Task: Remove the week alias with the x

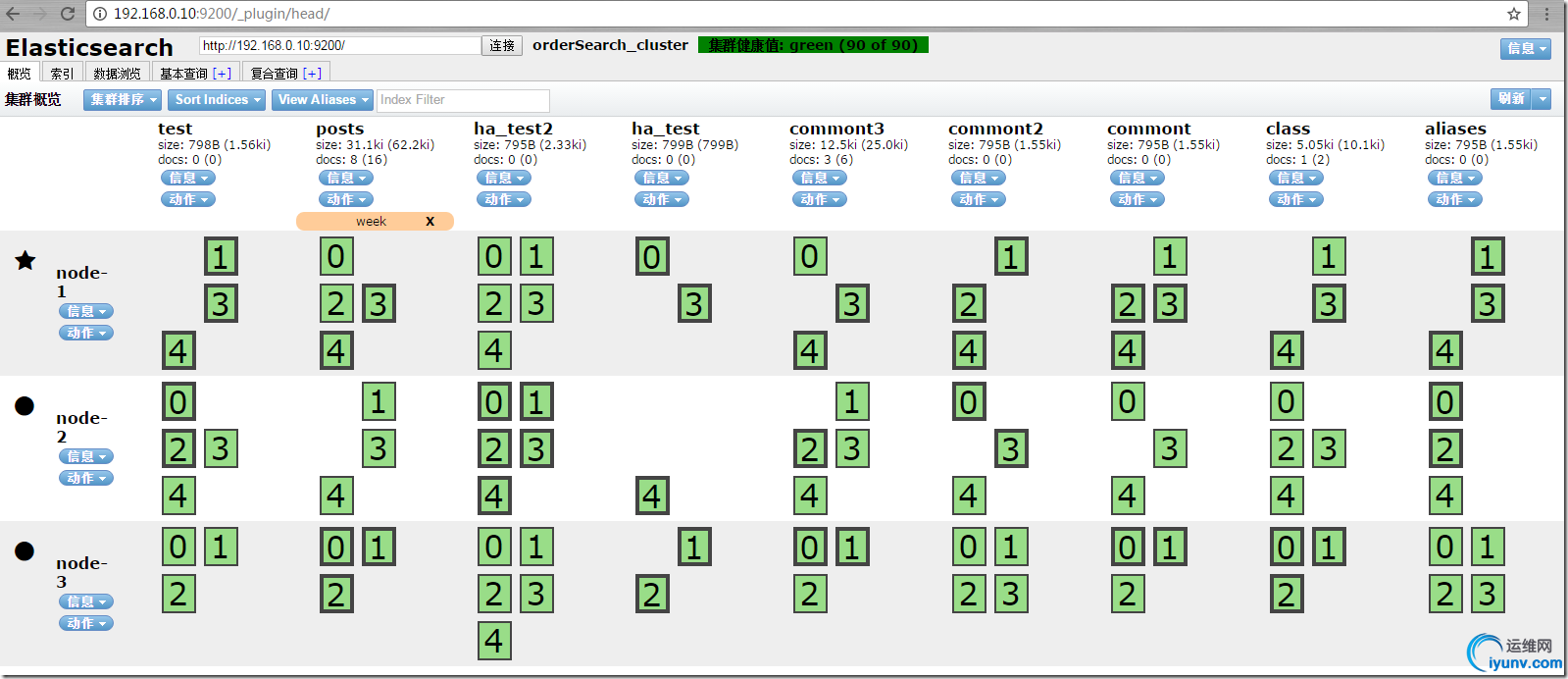Action: click(x=430, y=222)
